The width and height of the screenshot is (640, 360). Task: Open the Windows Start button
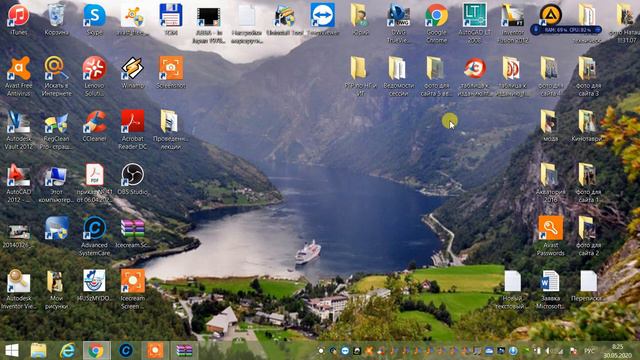11,350
